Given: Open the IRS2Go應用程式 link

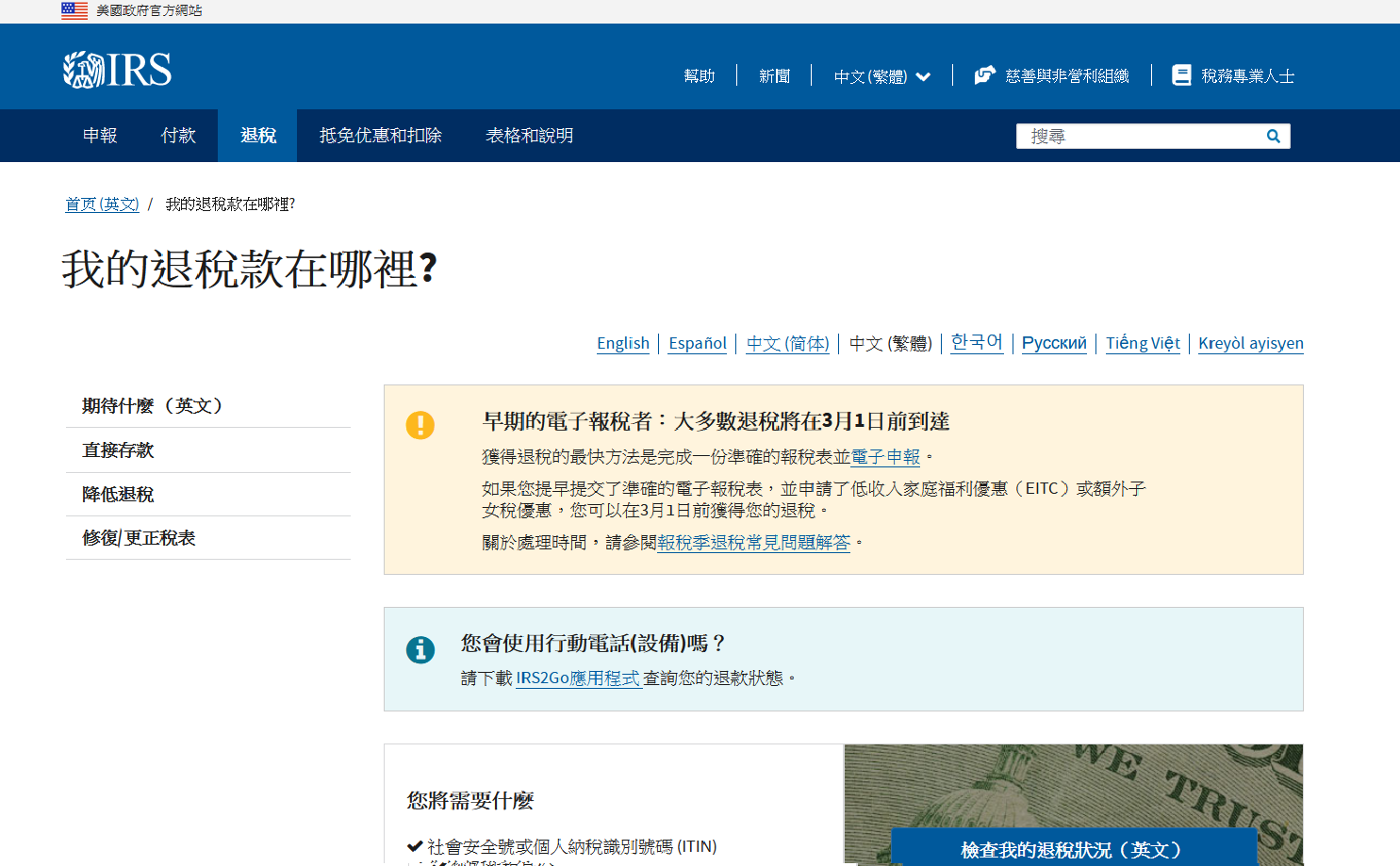Looking at the screenshot, I should (x=578, y=677).
